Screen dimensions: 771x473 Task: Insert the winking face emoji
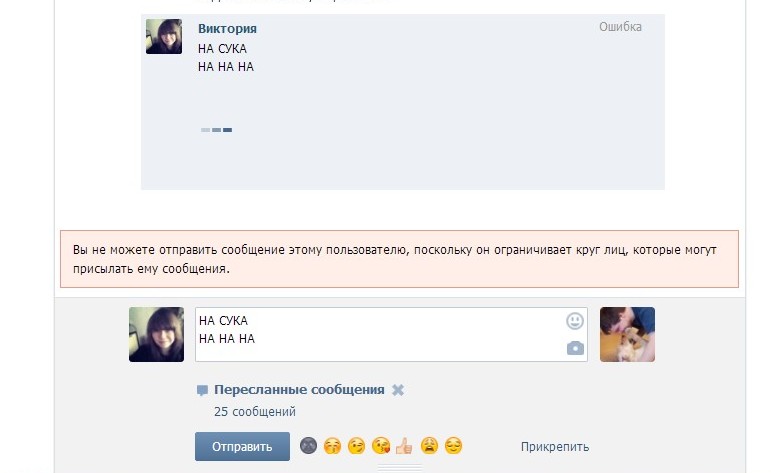coord(356,446)
